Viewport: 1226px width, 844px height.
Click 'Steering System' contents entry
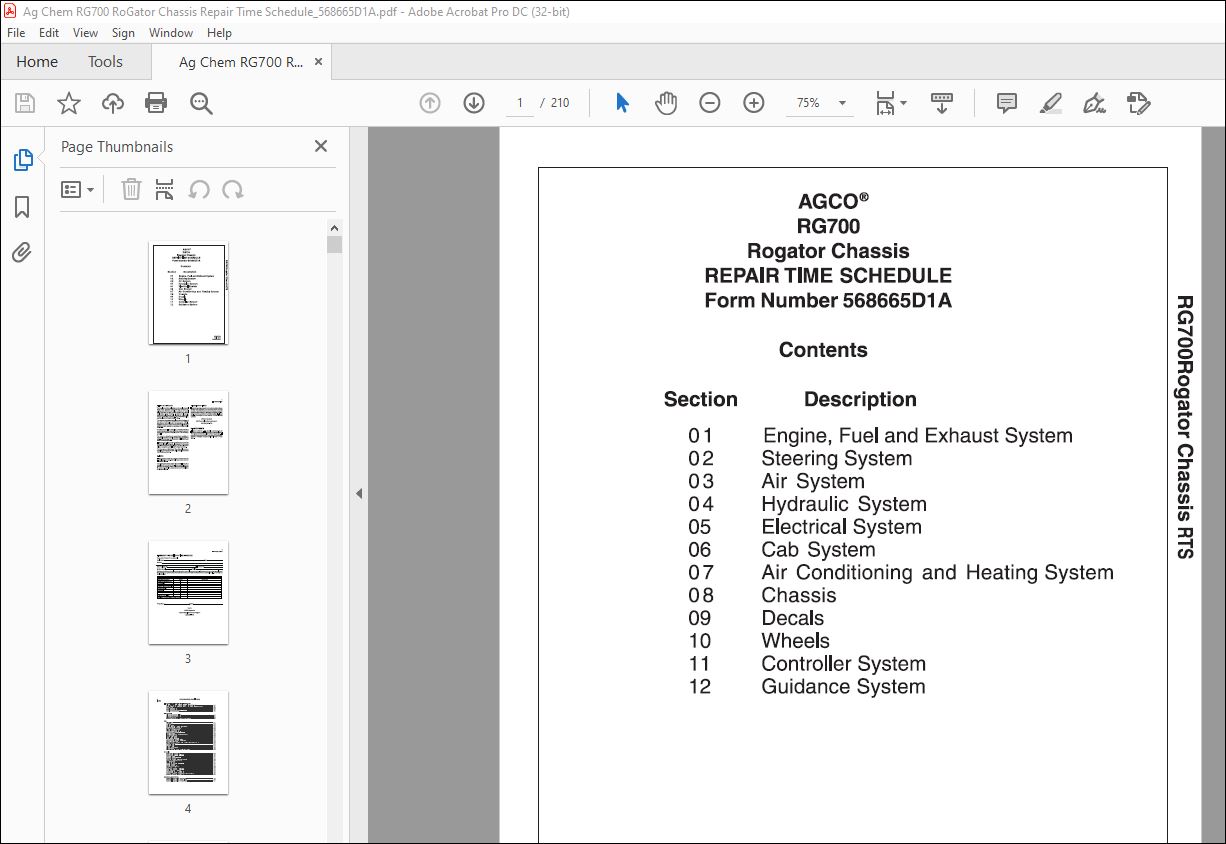click(836, 459)
